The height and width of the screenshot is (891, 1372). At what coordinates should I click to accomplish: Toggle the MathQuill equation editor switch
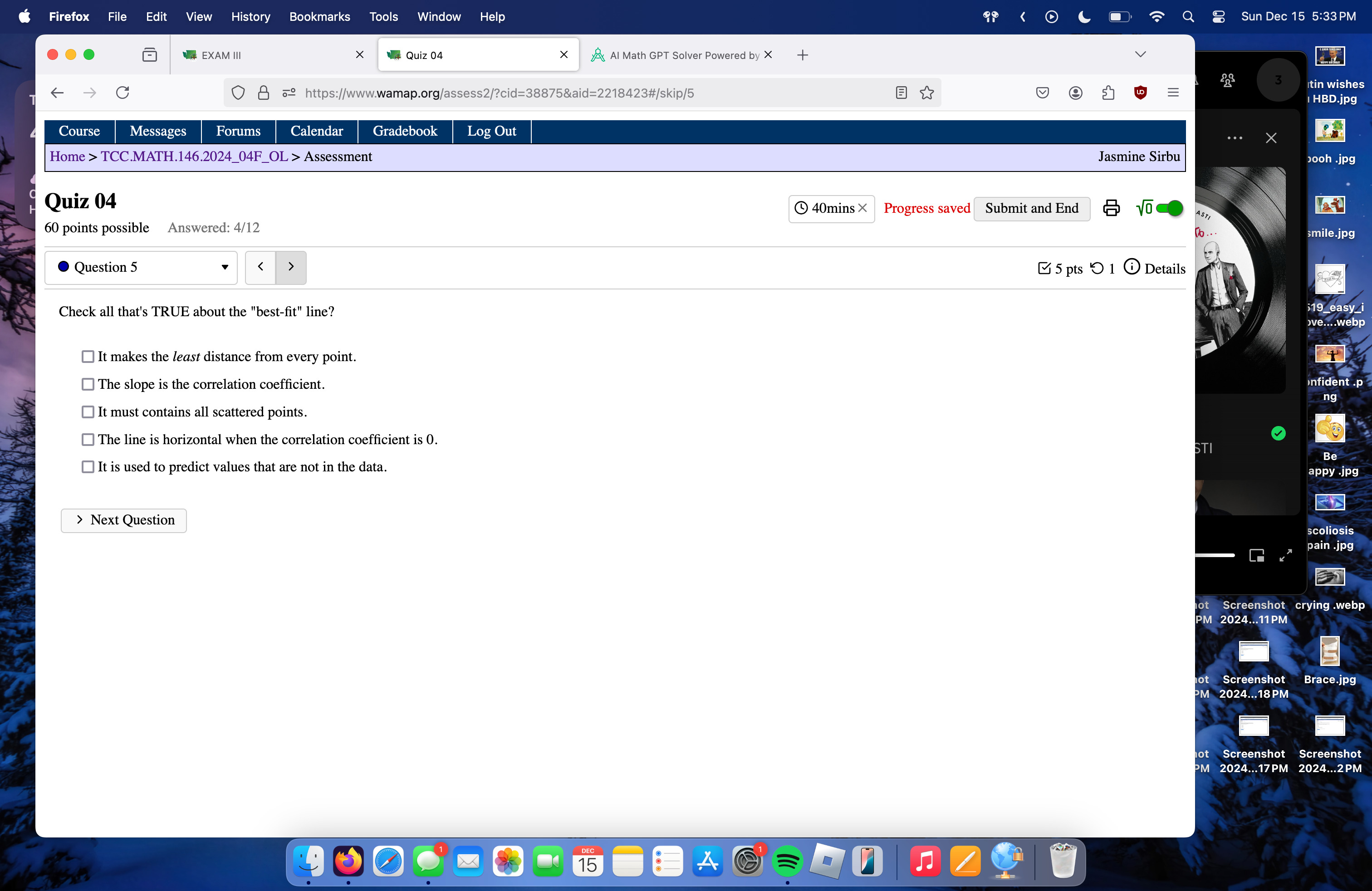tap(1169, 208)
